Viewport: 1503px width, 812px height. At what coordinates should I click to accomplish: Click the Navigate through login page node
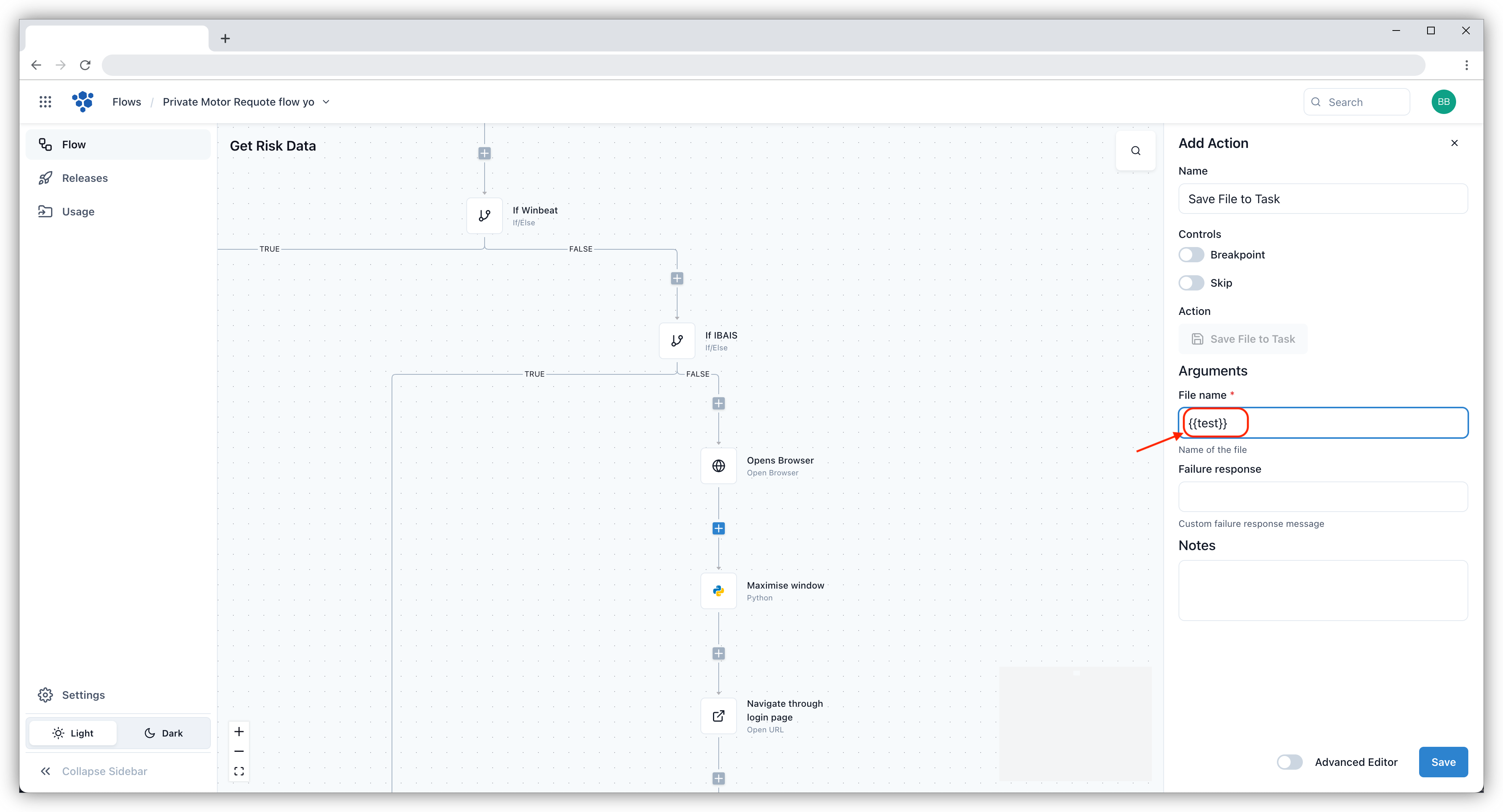(718, 716)
